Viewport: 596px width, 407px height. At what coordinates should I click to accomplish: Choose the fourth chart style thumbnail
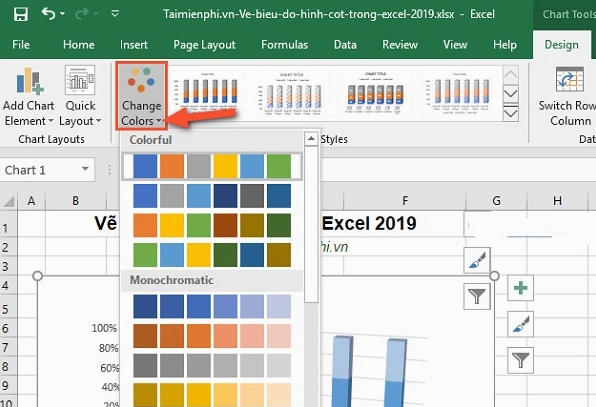pos(459,93)
